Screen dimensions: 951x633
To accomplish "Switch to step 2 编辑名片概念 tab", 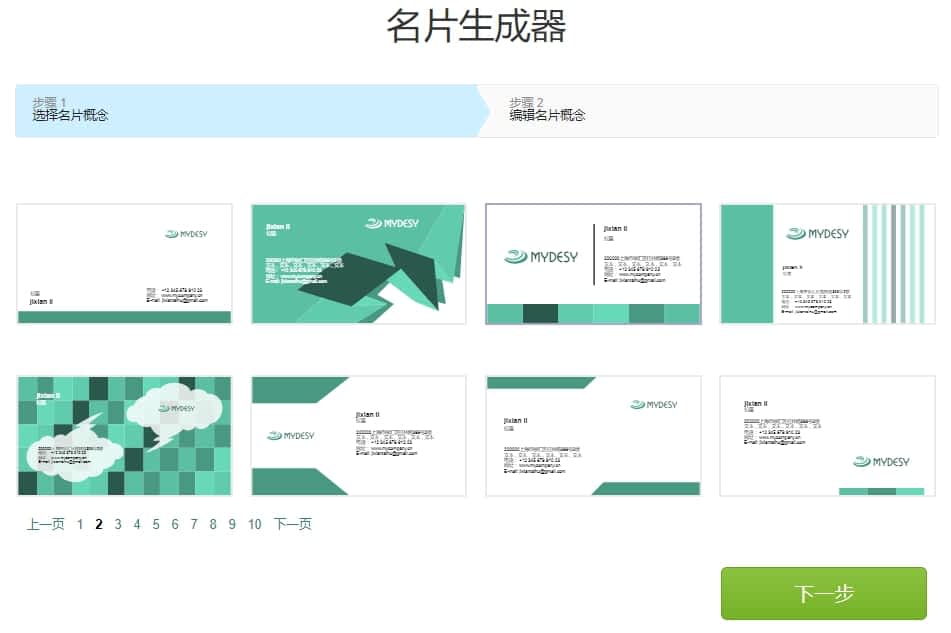I will [x=708, y=110].
